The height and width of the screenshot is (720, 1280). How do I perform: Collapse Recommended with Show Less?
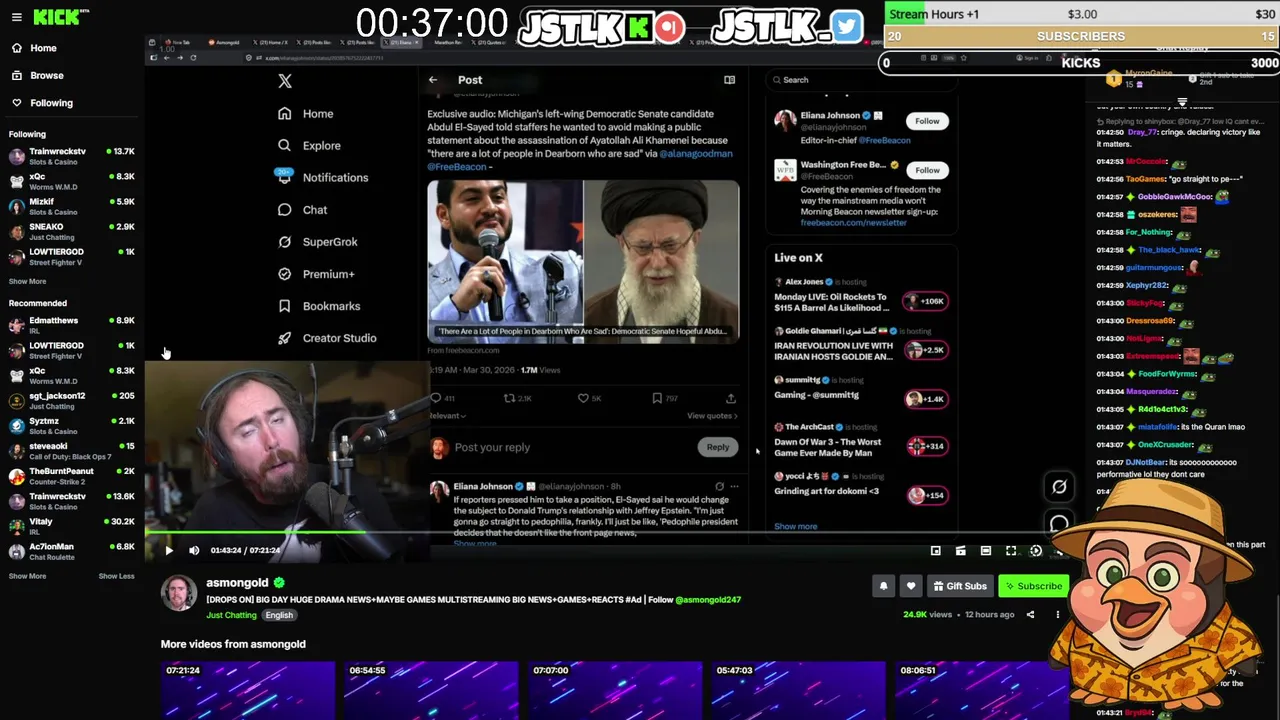click(x=116, y=576)
